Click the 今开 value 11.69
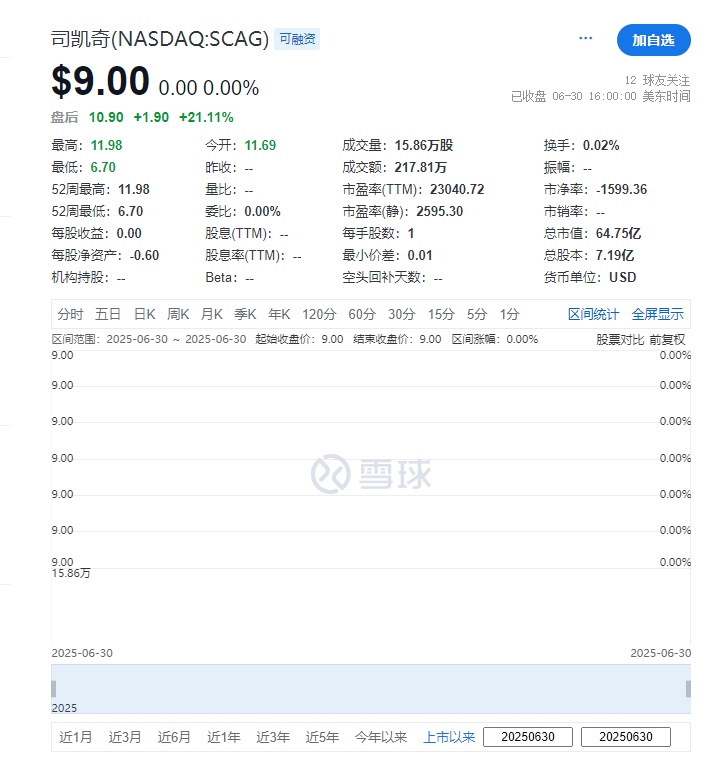This screenshot has width=717, height=764. tap(260, 145)
